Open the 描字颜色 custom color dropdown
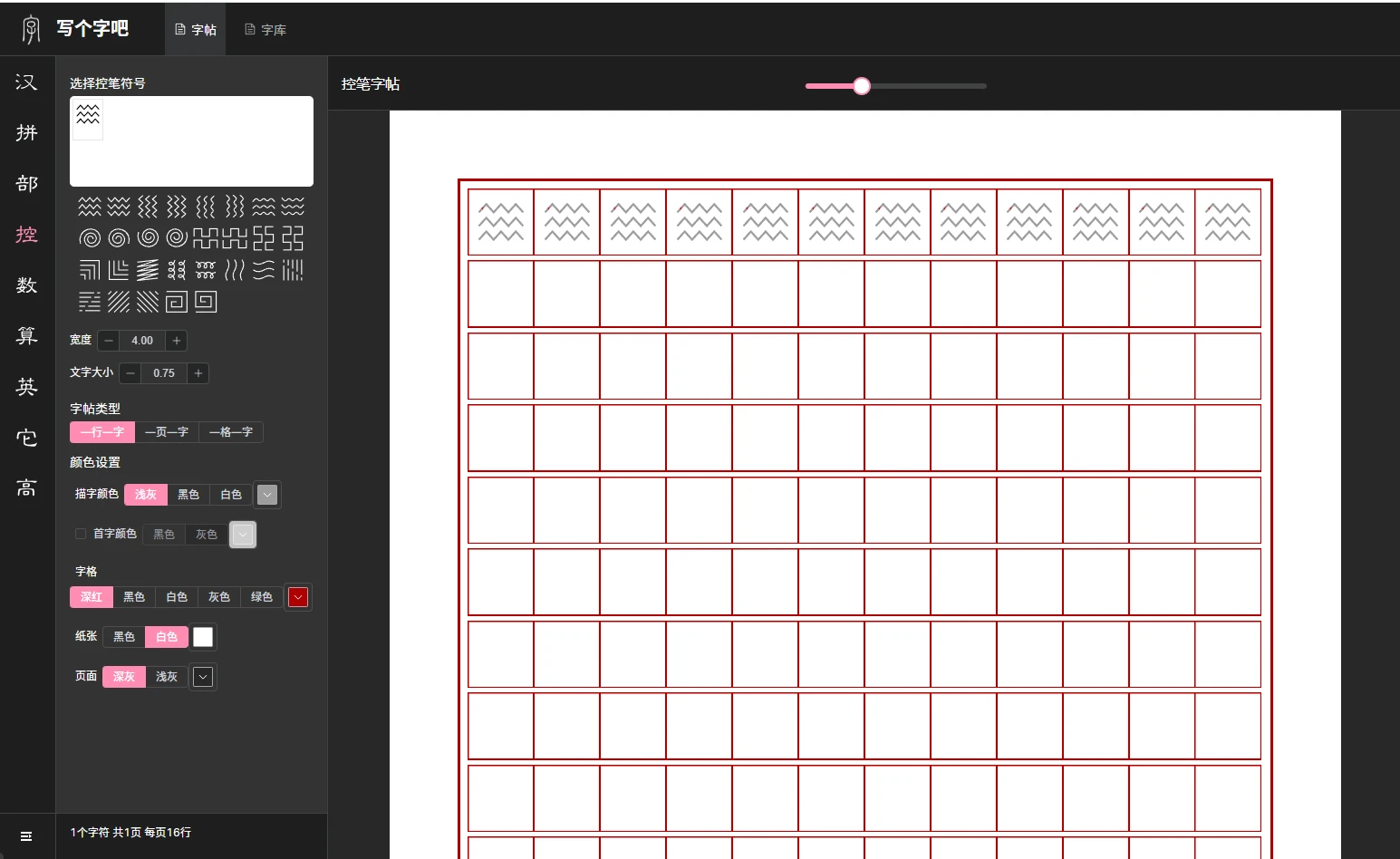The height and width of the screenshot is (859, 1400). pyautogui.click(x=267, y=495)
